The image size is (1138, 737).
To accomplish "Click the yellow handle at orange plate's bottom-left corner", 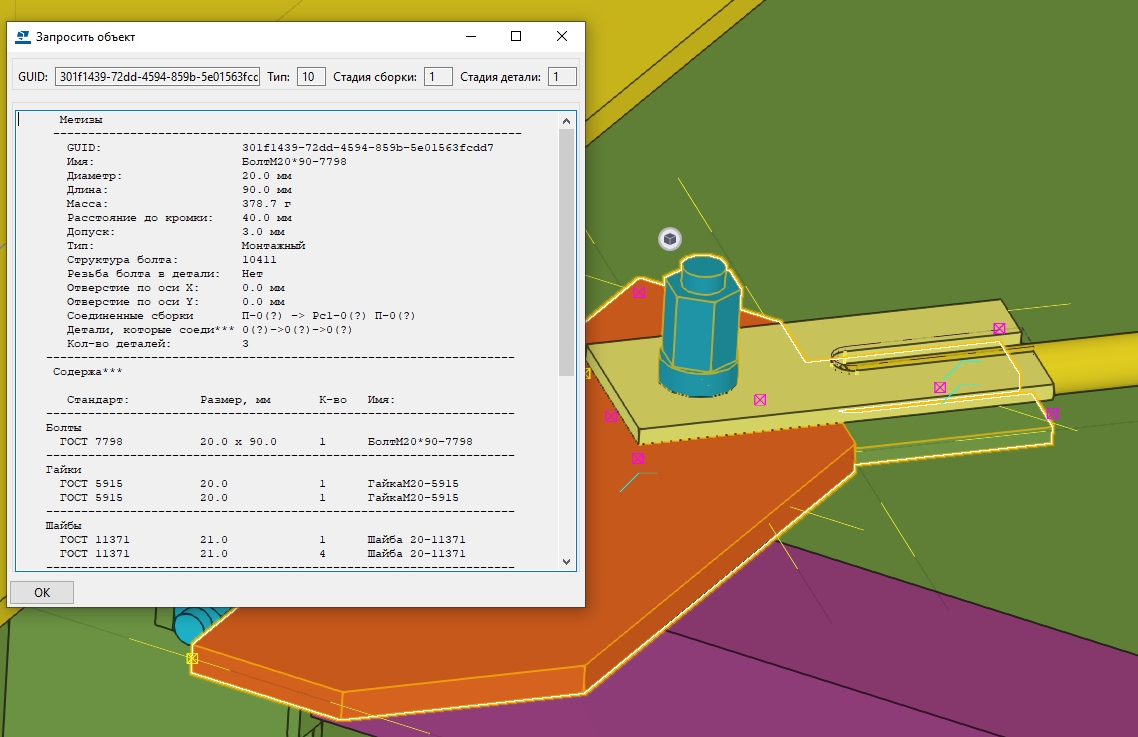I will point(192,658).
